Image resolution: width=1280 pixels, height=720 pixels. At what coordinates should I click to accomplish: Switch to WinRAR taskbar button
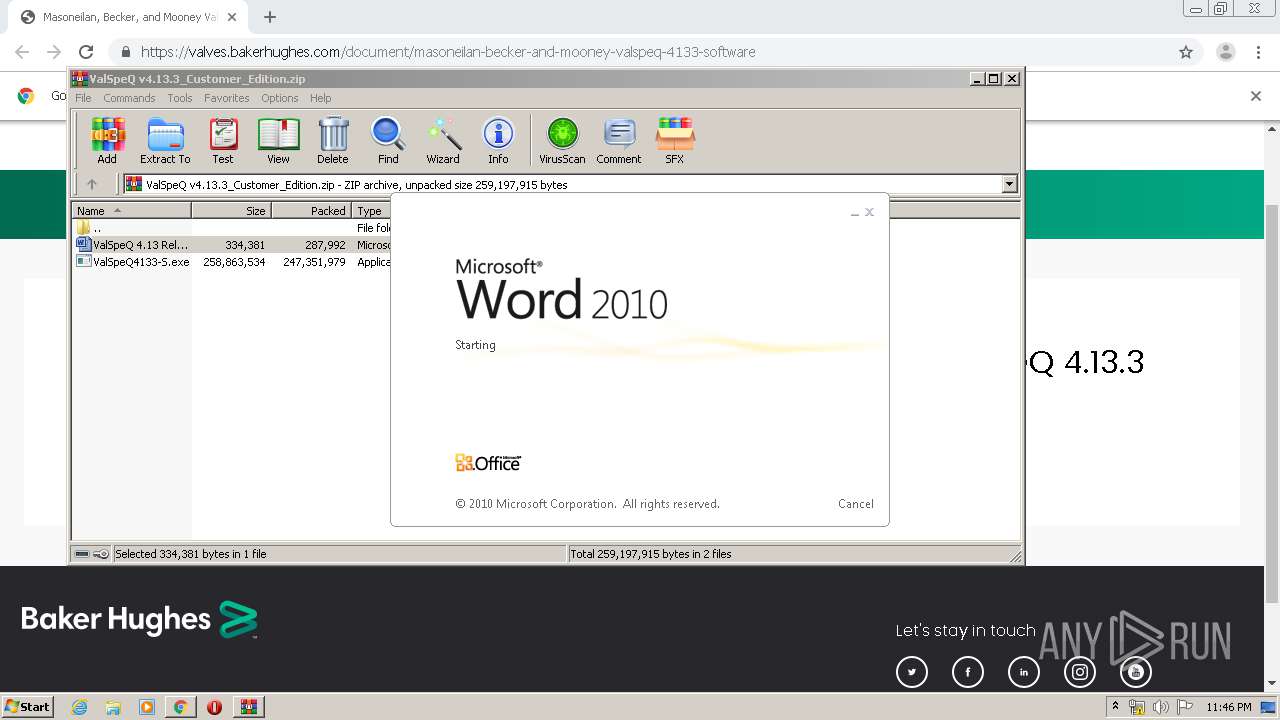[248, 707]
